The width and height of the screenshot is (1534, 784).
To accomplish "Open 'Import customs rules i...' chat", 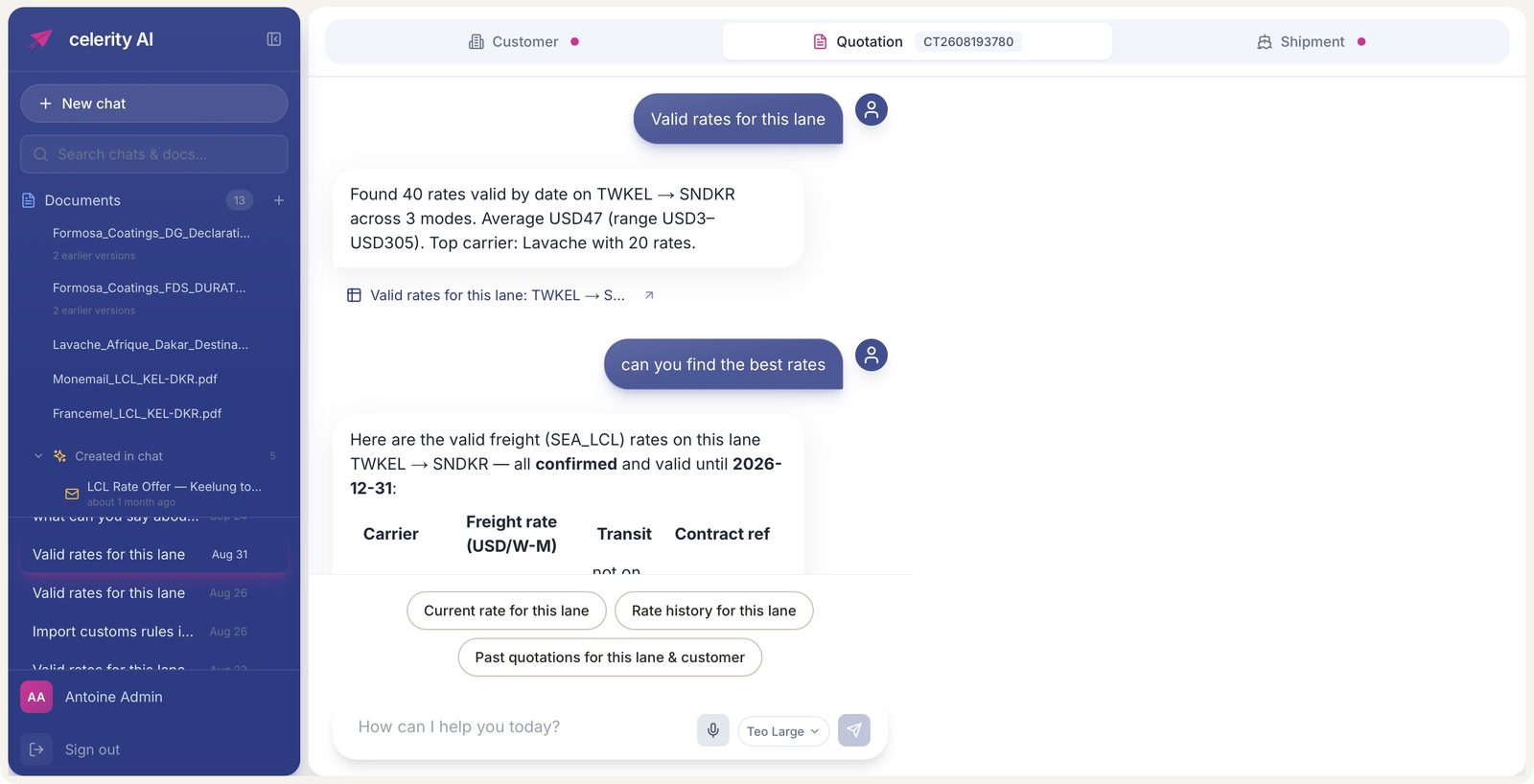I will click(153, 632).
